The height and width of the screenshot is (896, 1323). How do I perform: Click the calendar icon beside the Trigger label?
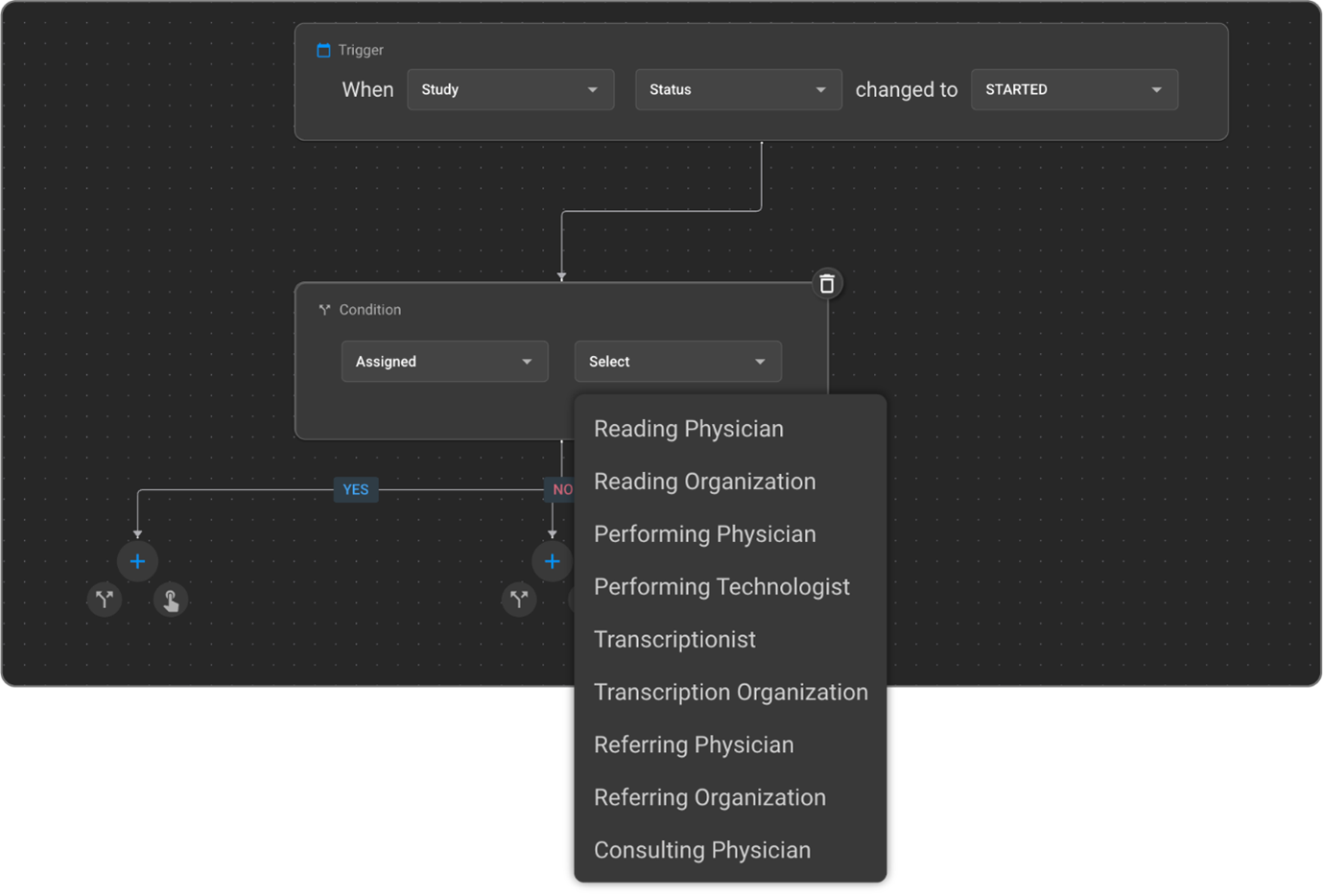tap(323, 50)
